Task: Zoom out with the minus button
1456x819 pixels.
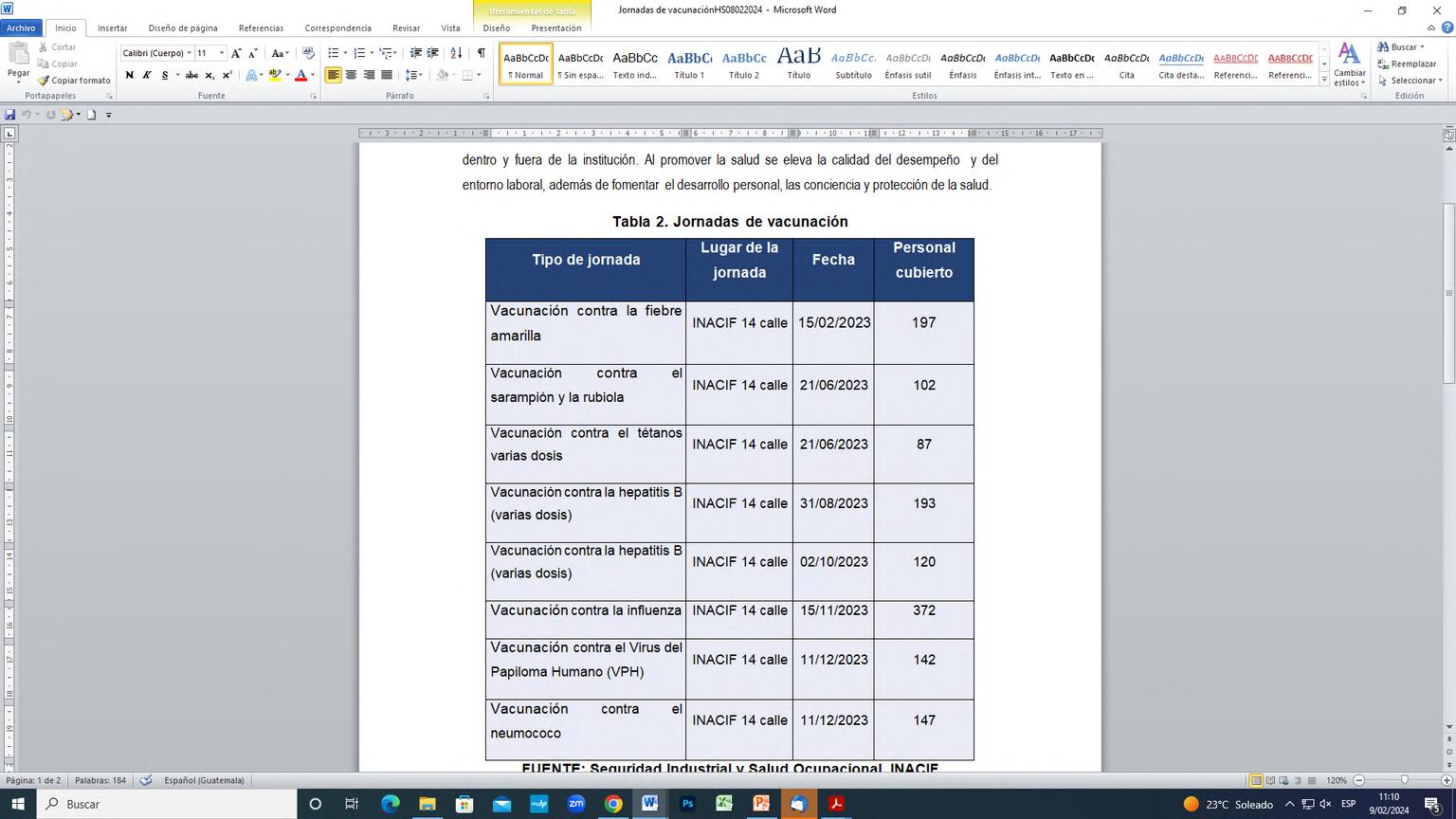Action: coord(1358,780)
